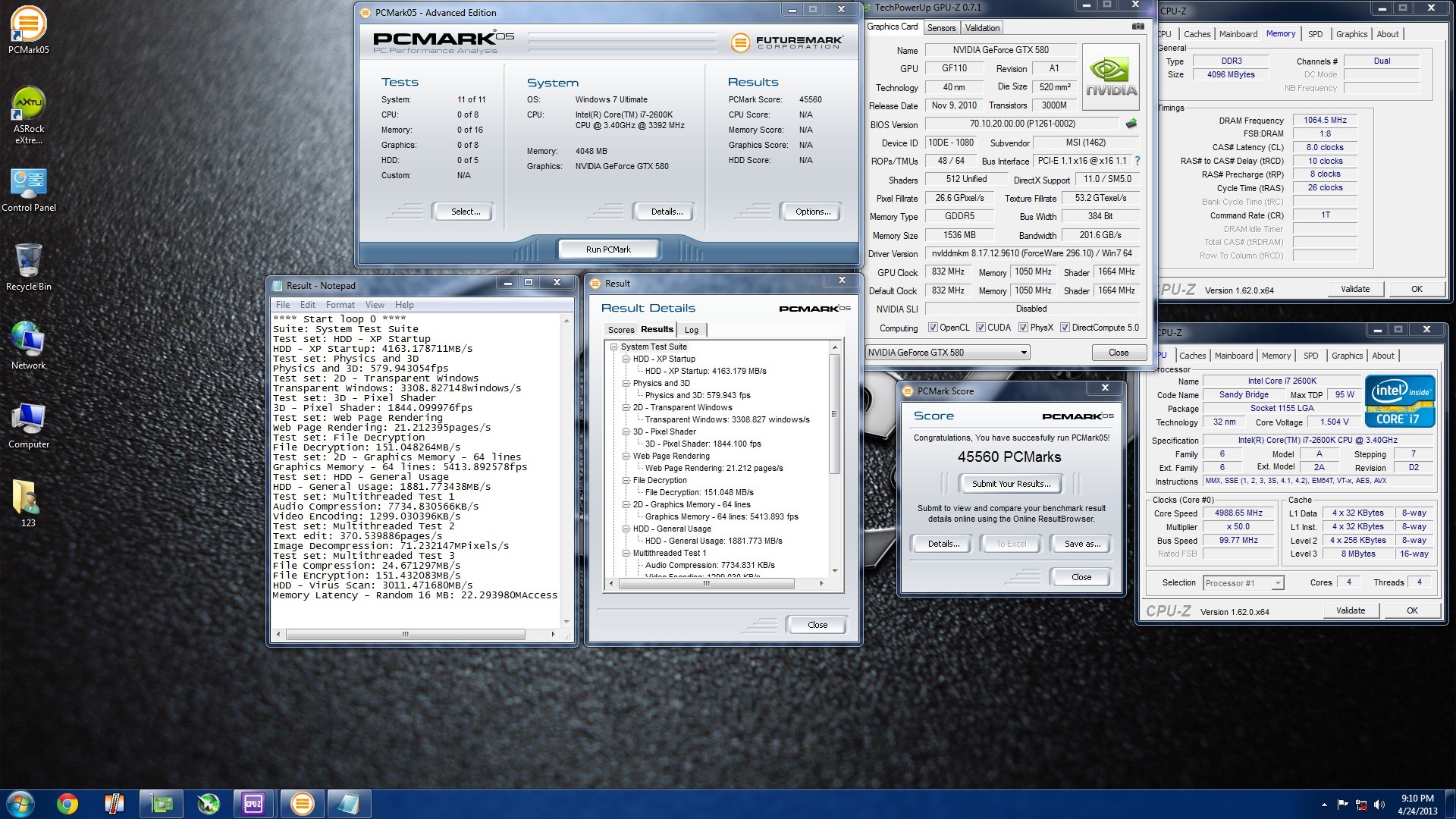Click Validate in the upper CPU-Z window
Screen dimensions: 1456x819
[x=1355, y=289]
